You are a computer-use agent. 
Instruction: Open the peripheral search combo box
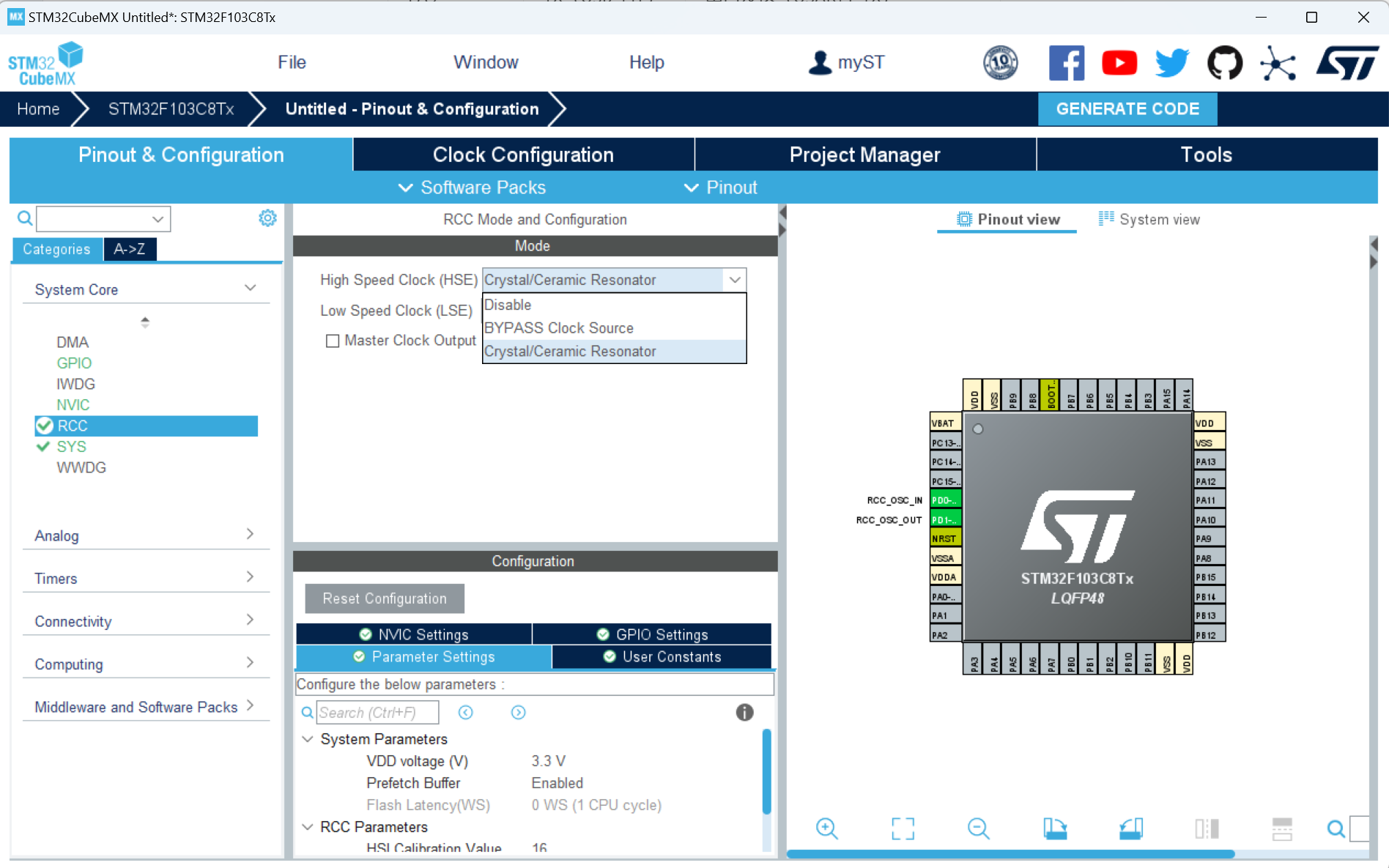coord(103,218)
